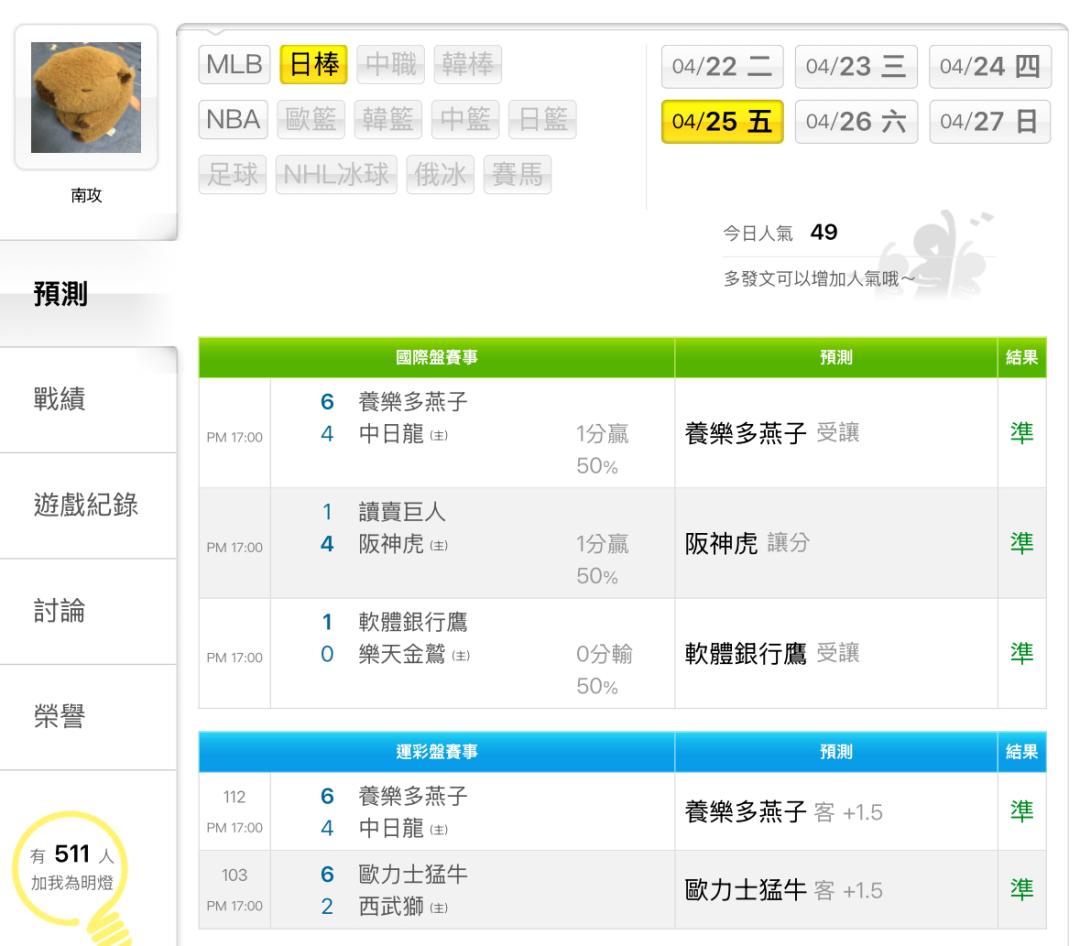The width and height of the screenshot is (1080, 946).
Task: Select the MLB league filter
Action: click(234, 65)
